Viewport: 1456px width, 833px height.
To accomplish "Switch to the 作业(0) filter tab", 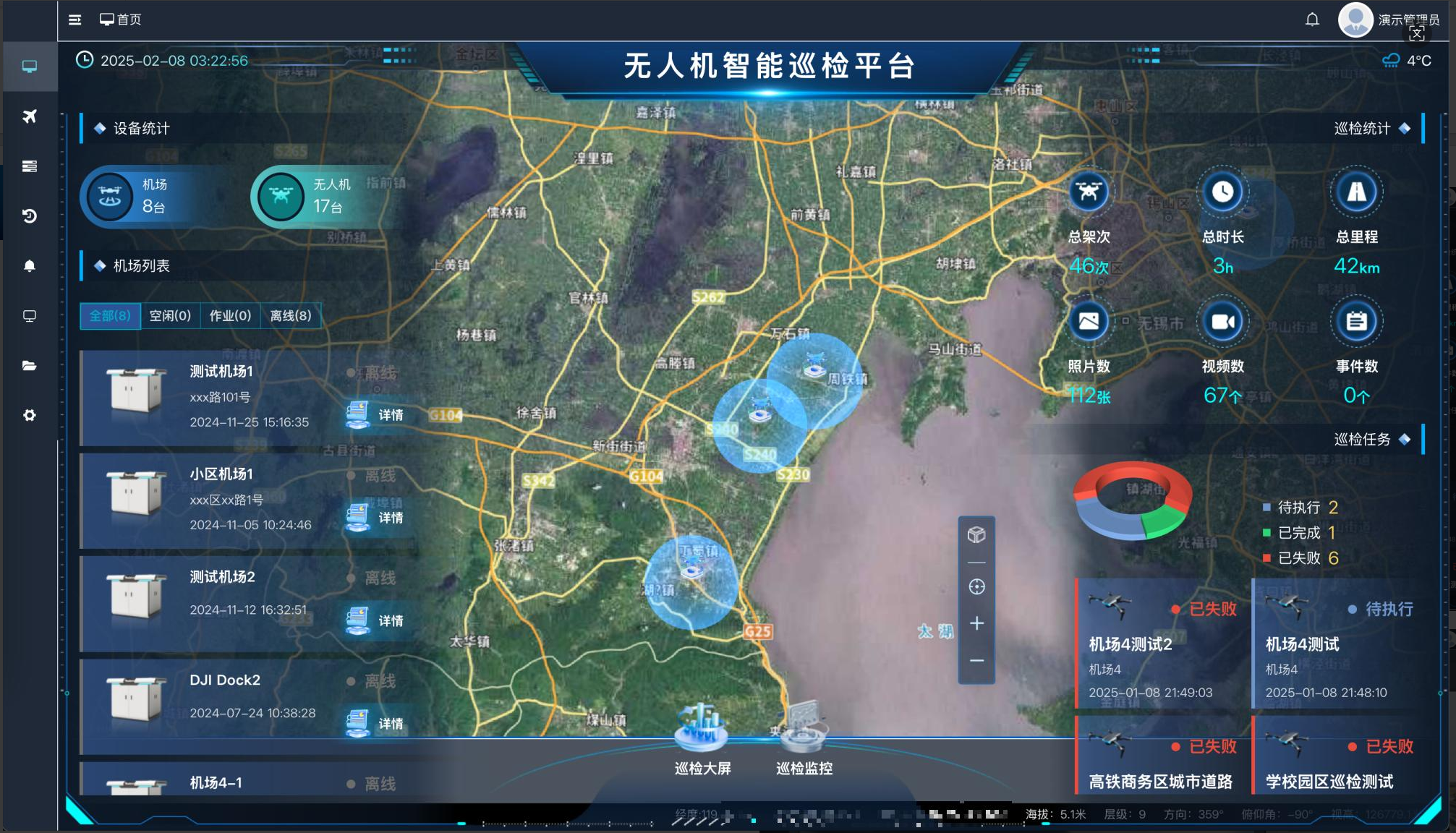I will click(230, 316).
